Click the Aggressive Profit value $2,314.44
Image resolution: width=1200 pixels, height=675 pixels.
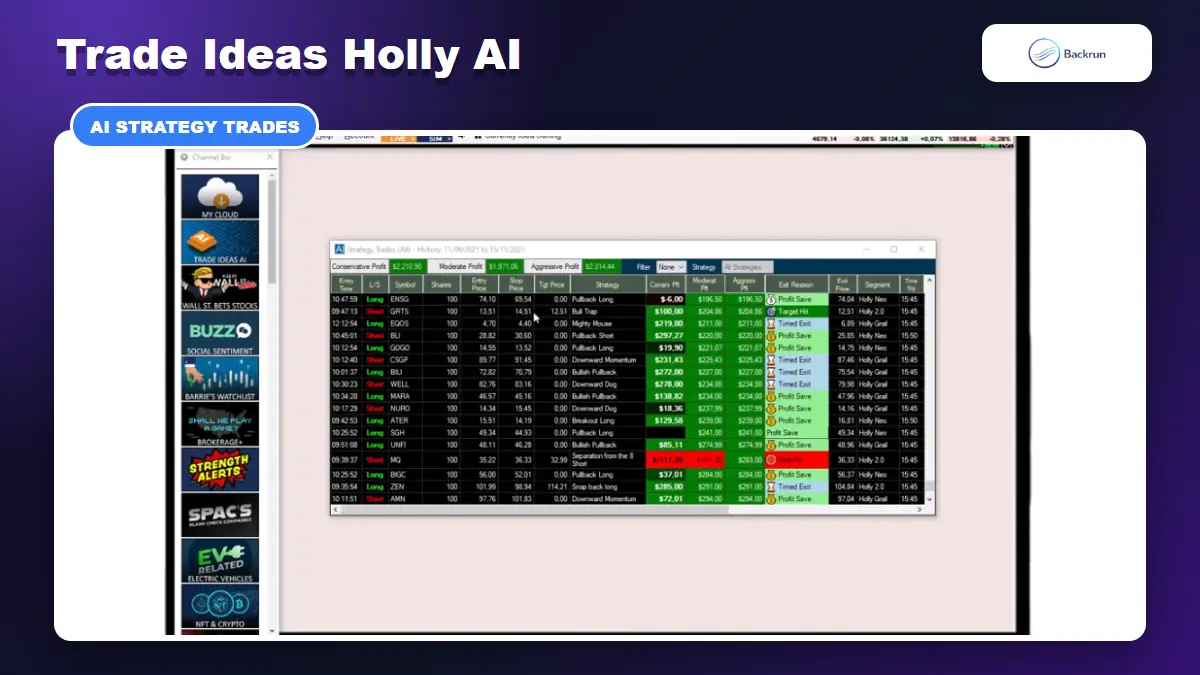pyautogui.click(x=602, y=267)
